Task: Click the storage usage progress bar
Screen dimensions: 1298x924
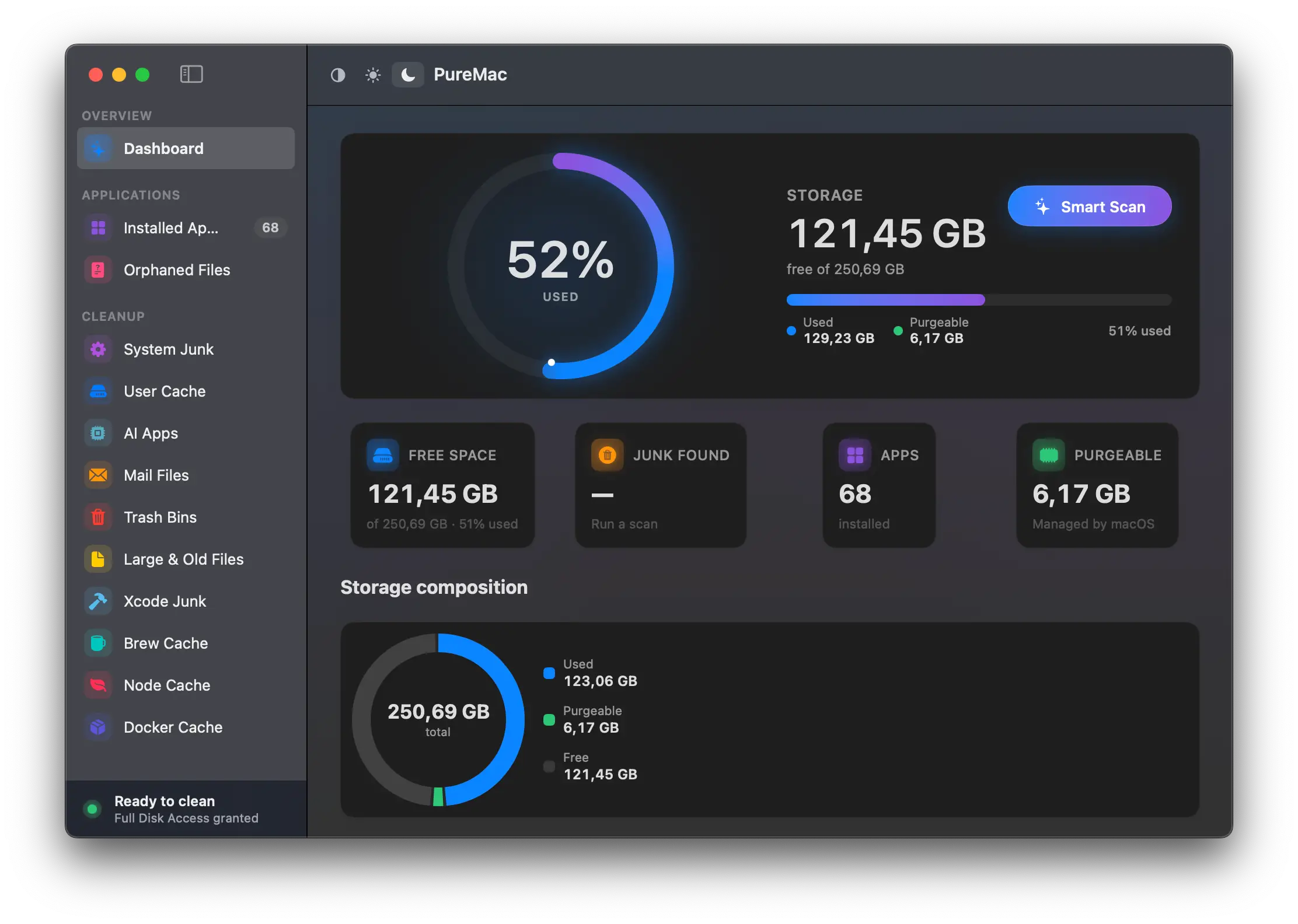Action: 979,300
